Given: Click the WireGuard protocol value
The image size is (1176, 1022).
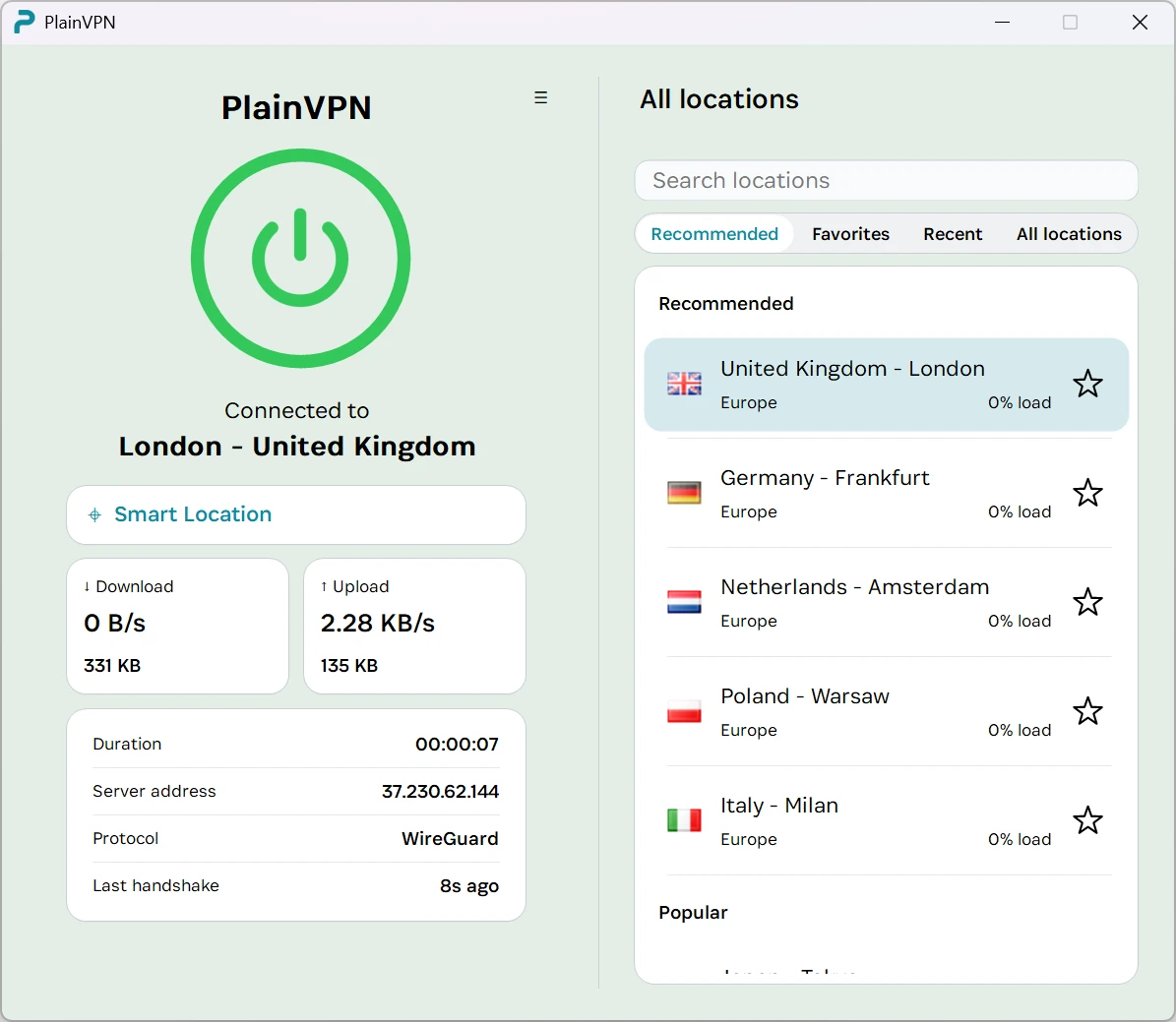Looking at the screenshot, I should coord(450,838).
